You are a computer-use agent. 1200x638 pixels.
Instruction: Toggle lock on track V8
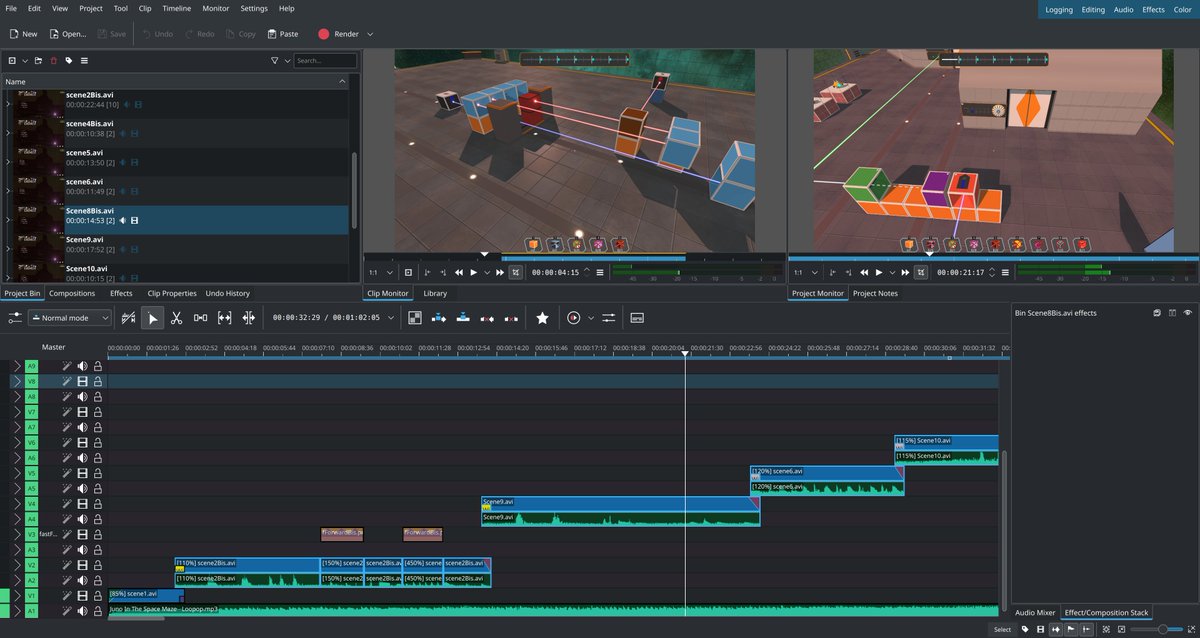coord(98,381)
